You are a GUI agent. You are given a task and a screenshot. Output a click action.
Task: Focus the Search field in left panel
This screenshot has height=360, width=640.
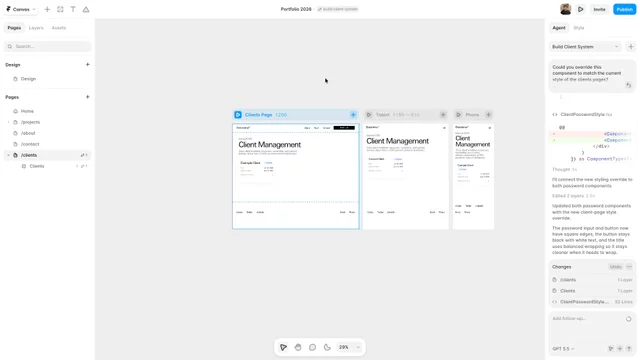(47, 46)
